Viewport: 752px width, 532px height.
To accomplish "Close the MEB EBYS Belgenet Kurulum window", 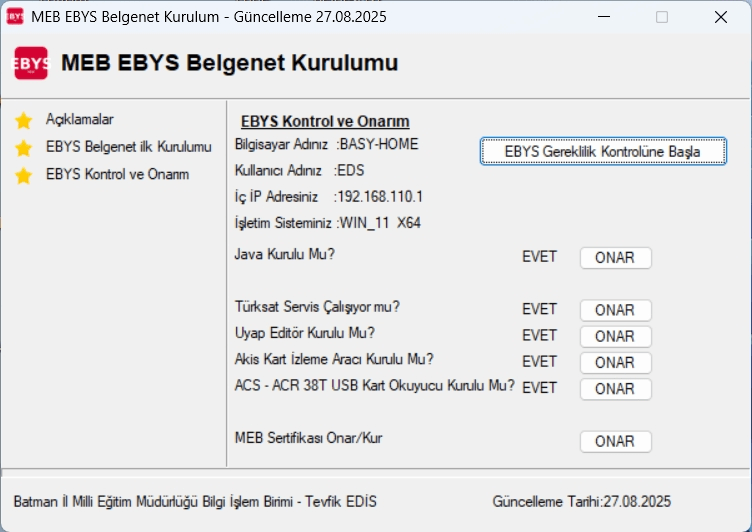I will [721, 17].
